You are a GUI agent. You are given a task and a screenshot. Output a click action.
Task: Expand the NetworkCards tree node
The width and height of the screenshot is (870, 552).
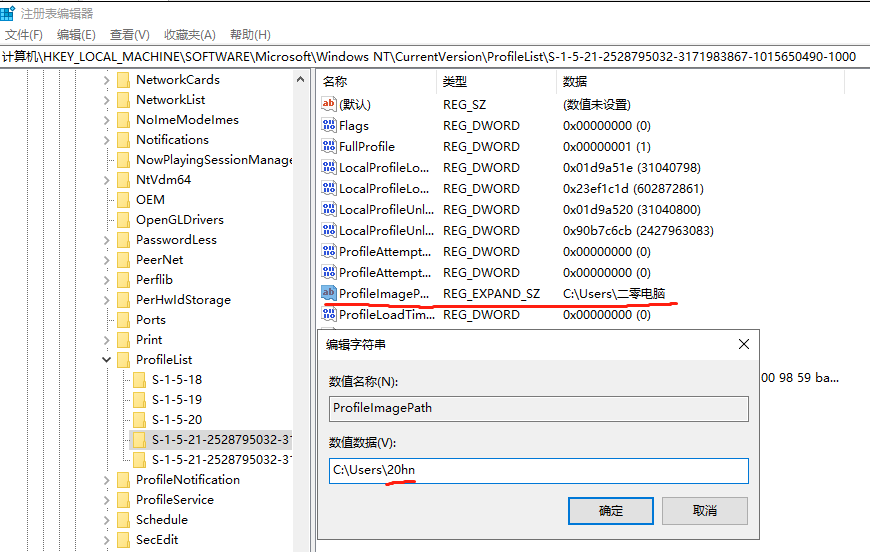tap(107, 80)
